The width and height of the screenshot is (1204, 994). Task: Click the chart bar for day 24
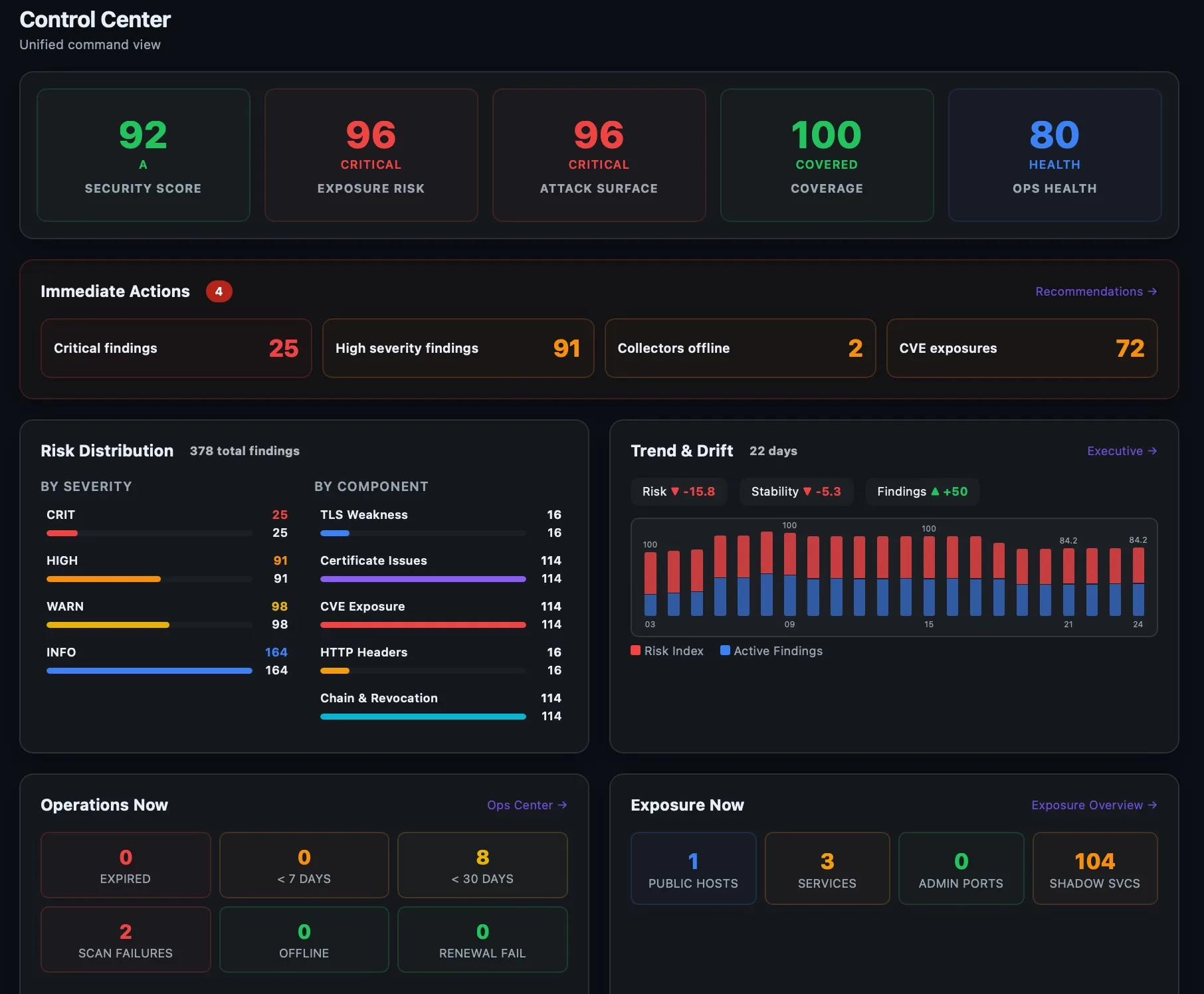[1138, 581]
